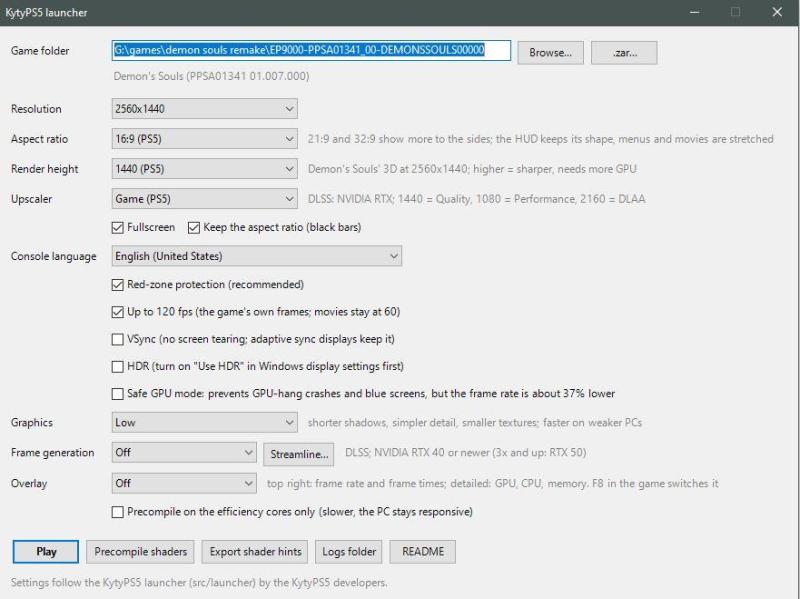Open the Graphics quality dropdown
Image resolution: width=800 pixels, height=599 pixels.
pyautogui.click(x=205, y=422)
